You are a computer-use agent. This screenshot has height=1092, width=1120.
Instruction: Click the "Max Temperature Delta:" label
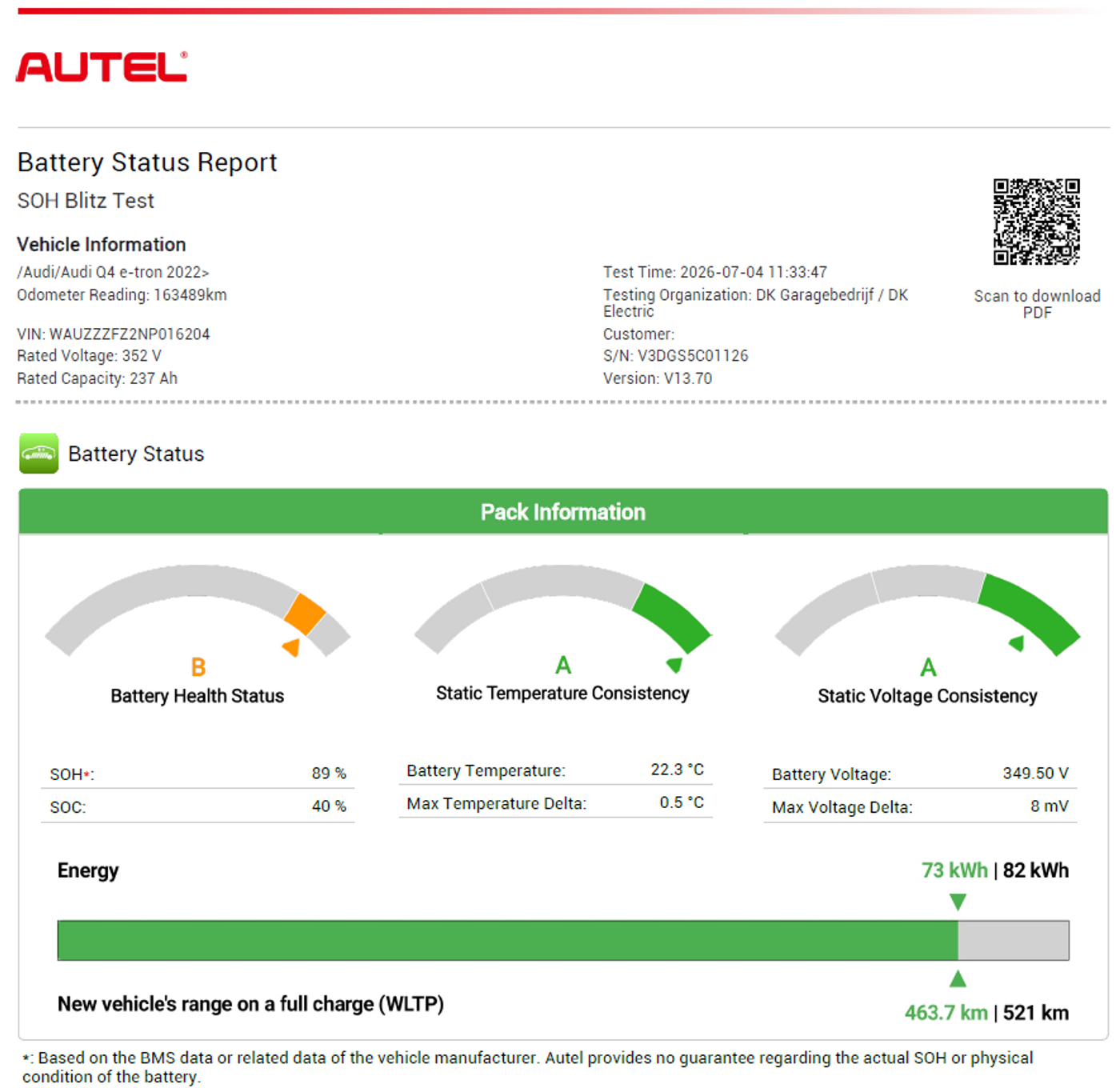496,803
